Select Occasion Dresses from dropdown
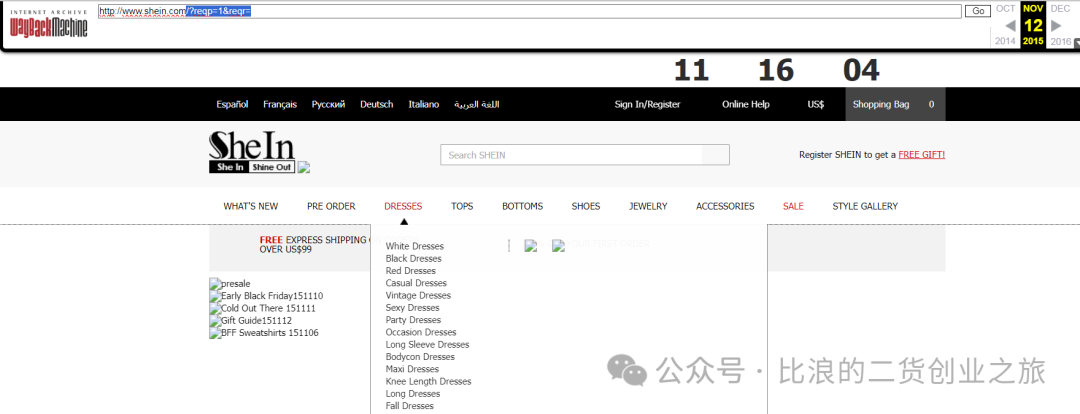 421,332
